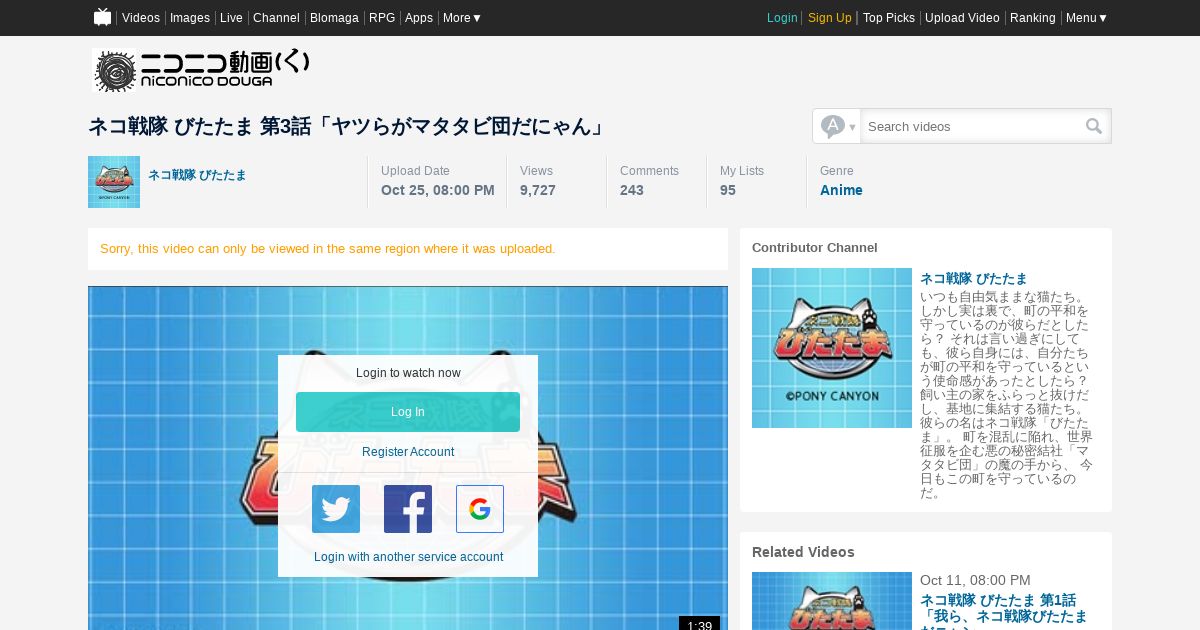
Task: Click small uploader channel thumbnail
Action: coord(114,182)
